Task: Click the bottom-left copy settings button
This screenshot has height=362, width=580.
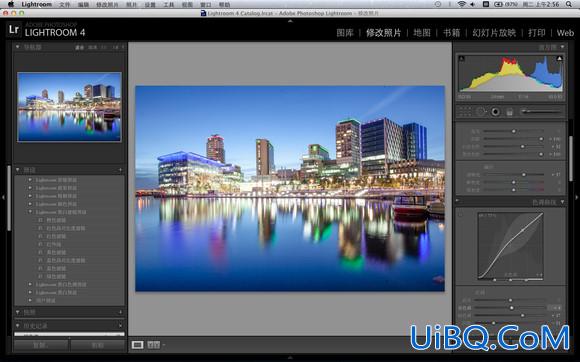Action: (x=41, y=345)
